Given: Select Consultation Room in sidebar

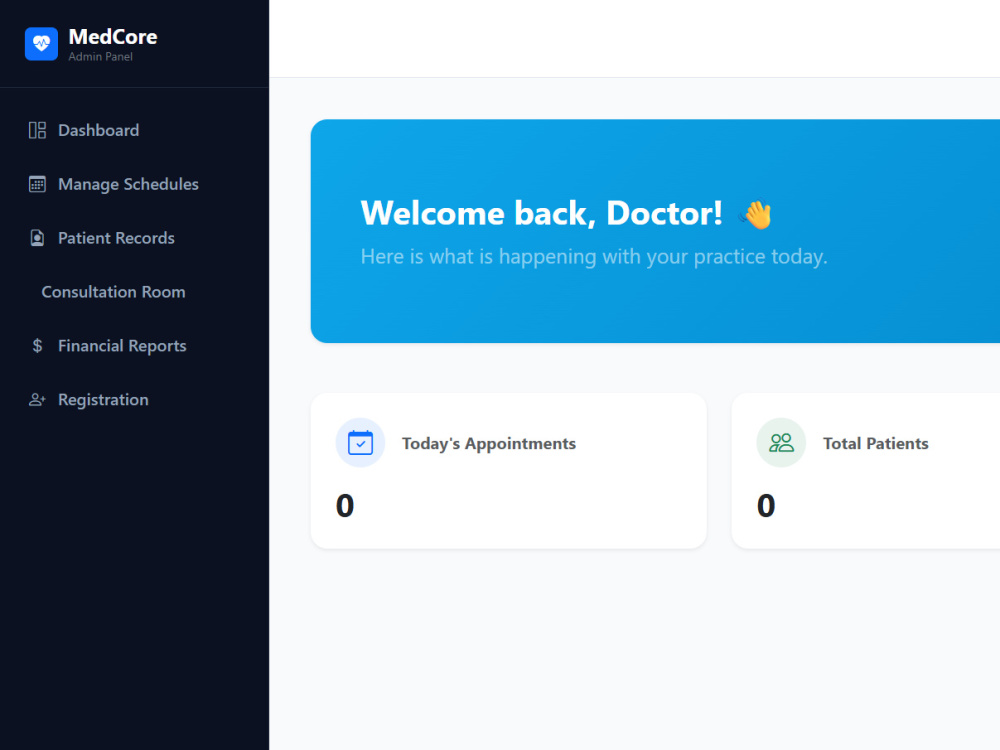Looking at the screenshot, I should point(135,292).
